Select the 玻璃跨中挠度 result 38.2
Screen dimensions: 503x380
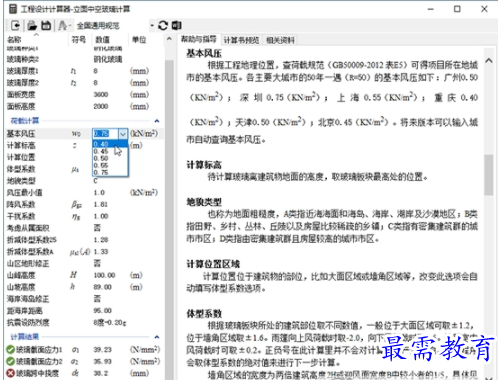100,373
